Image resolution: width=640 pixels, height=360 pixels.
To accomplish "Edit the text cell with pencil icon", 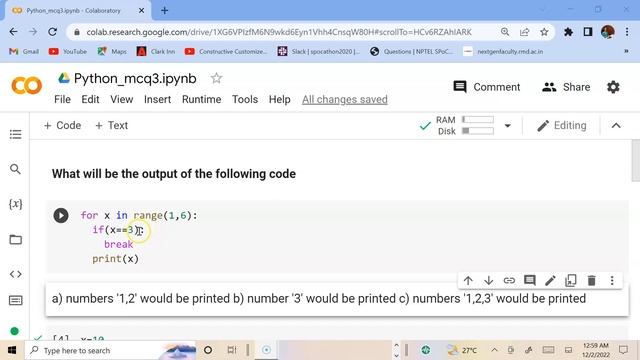I will coord(550,280).
